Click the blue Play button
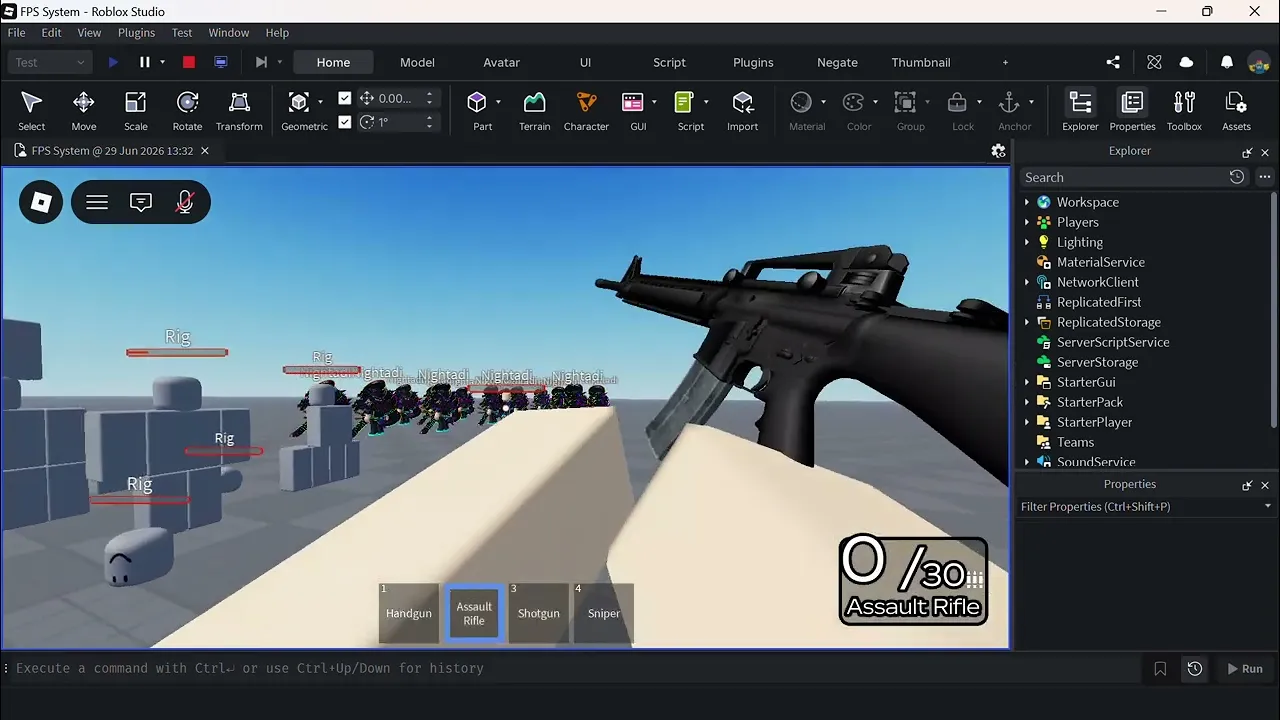Image resolution: width=1280 pixels, height=720 pixels. (x=113, y=62)
